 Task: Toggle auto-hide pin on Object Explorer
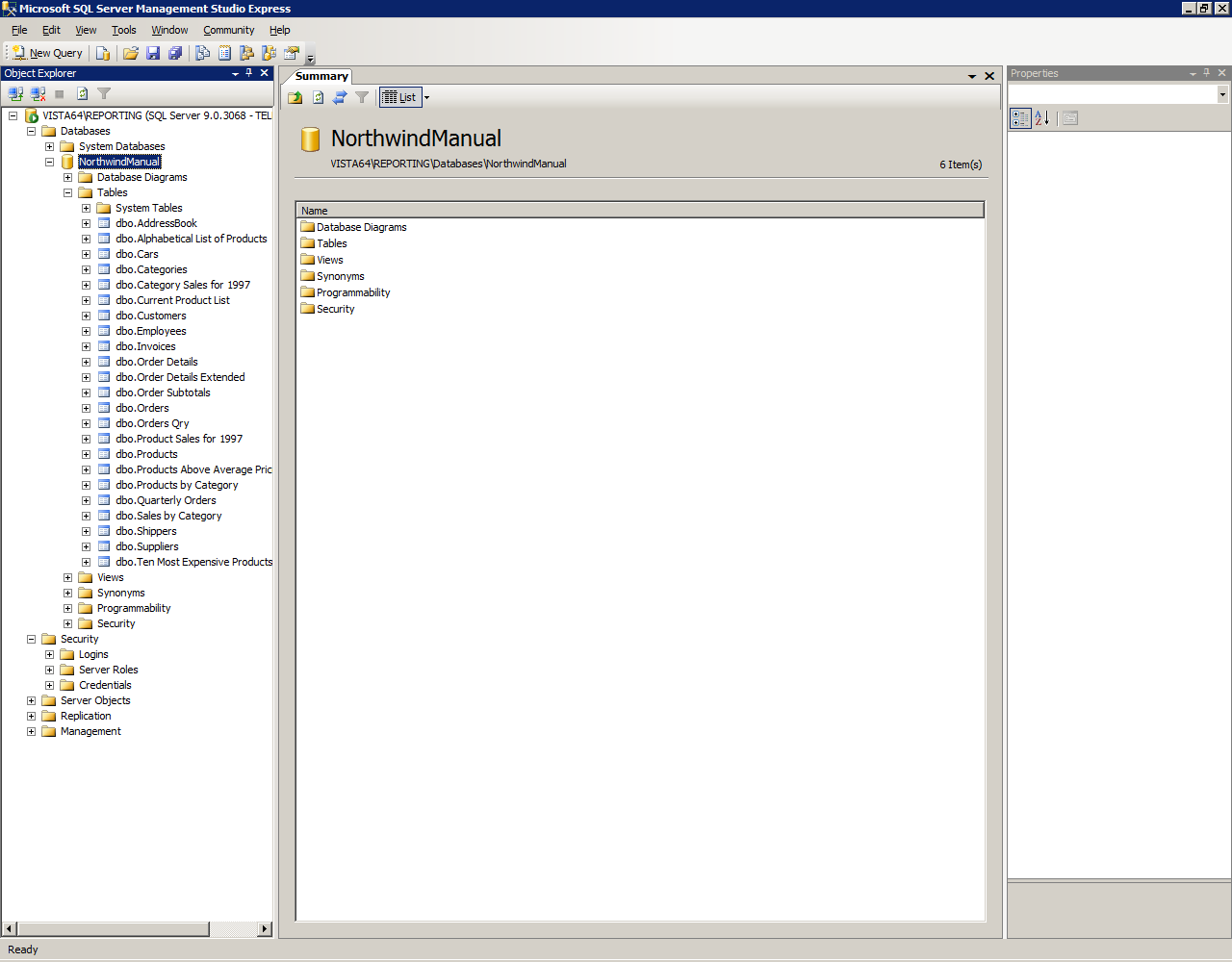(x=248, y=73)
